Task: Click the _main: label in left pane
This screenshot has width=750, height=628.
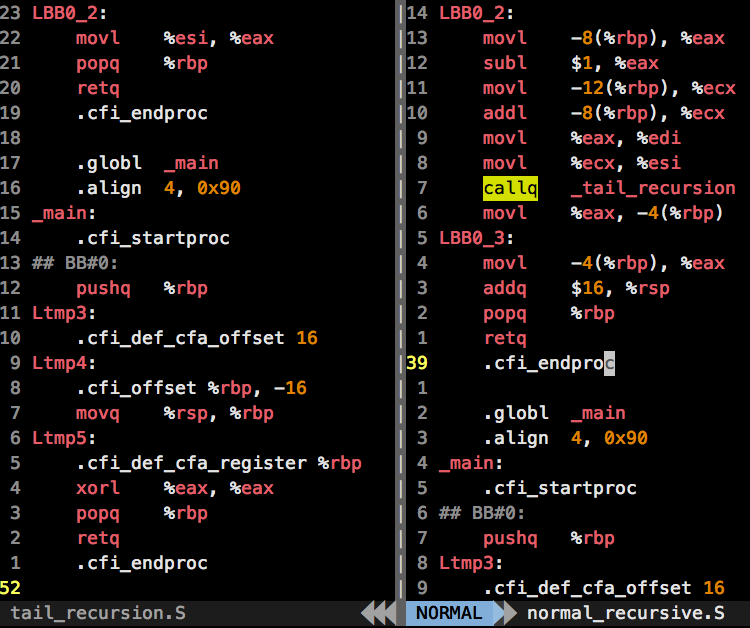Action: (64, 213)
